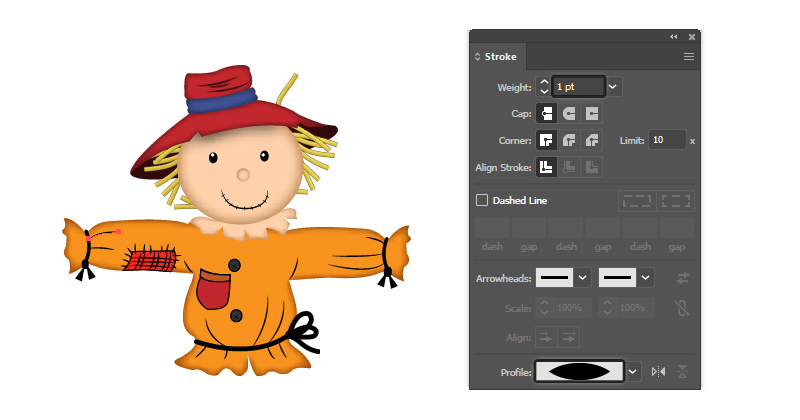Viewport: 800px width, 420px height.
Task: Toggle preserve exact dash lengths option
Action: tap(636, 200)
